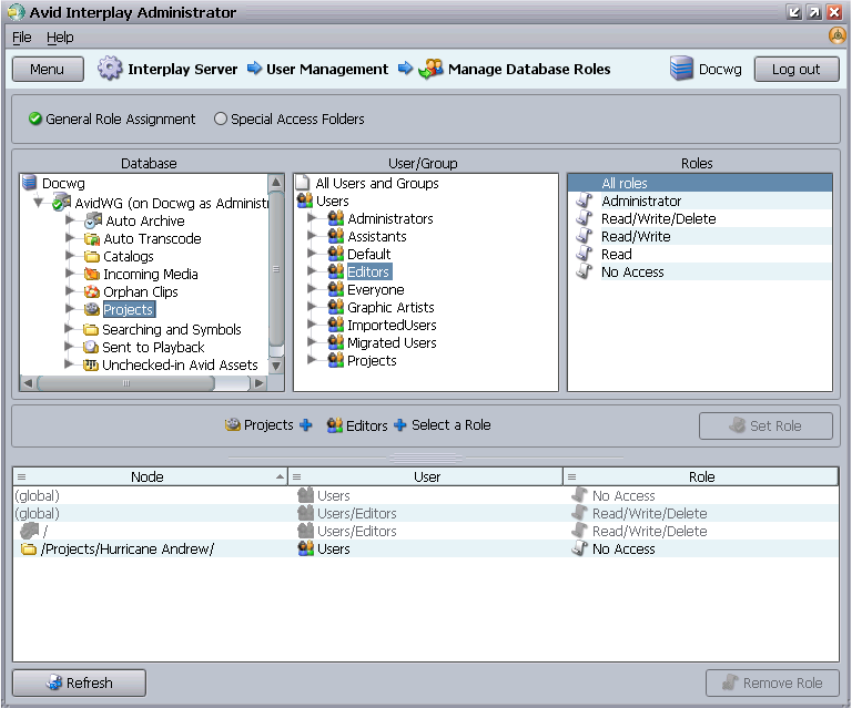
Task: Click the Hurricane Andrew folder icon in table
Action: 28,549
